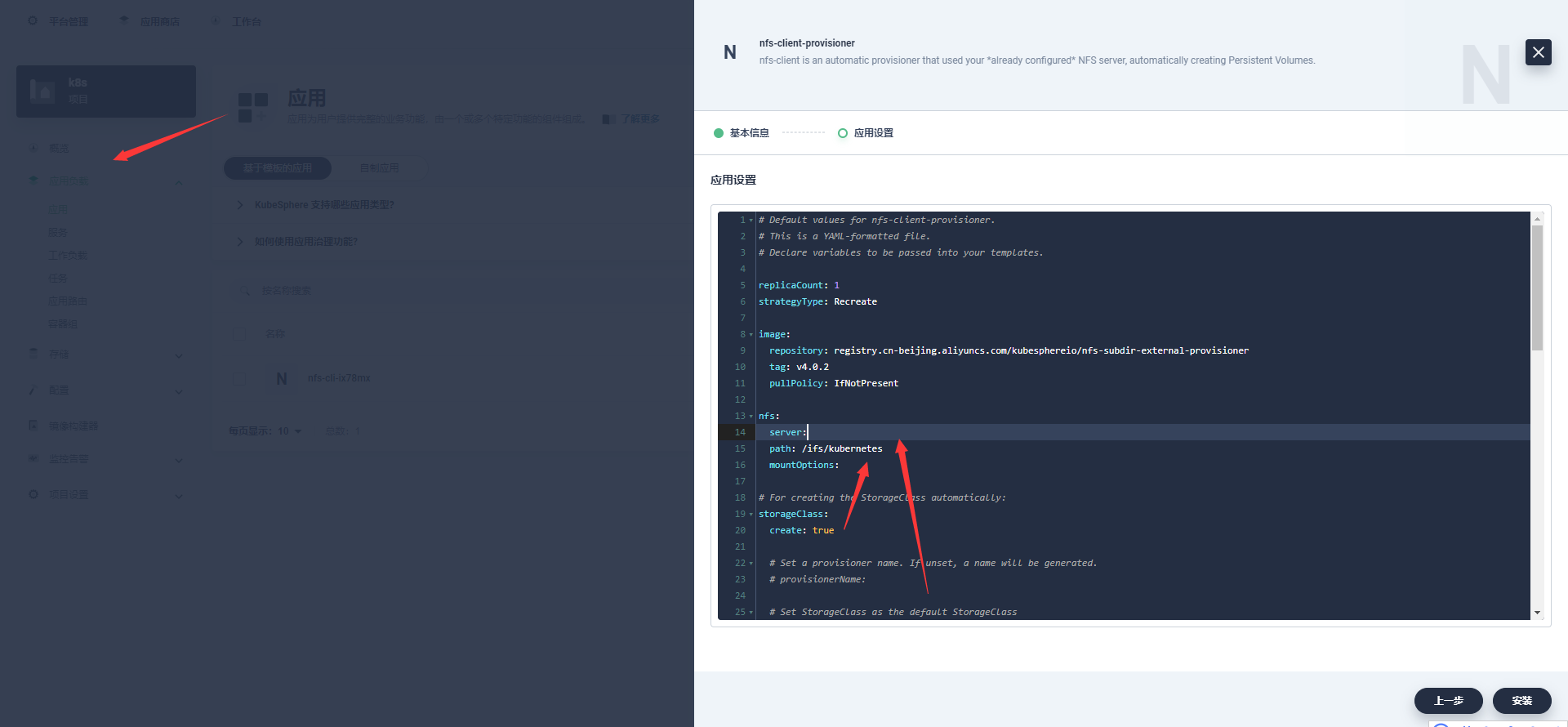Click the 安装 install button
Viewport: 1568px width, 727px height.
pos(1521,701)
